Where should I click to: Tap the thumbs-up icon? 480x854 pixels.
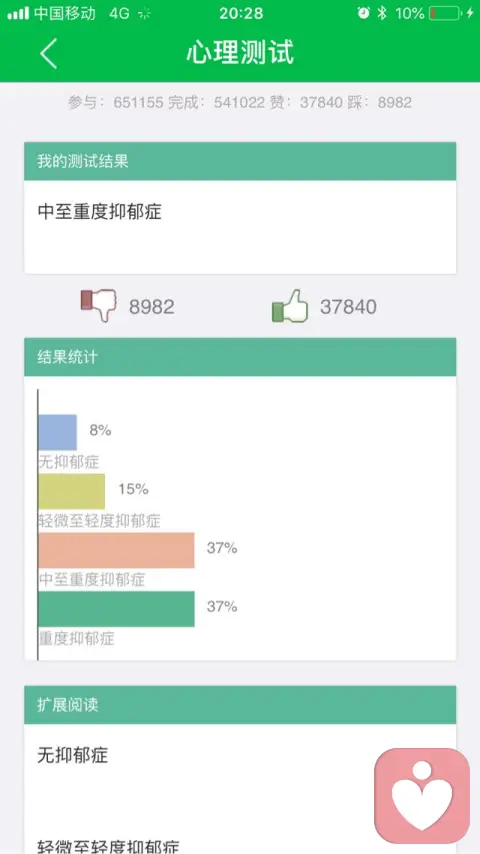pyautogui.click(x=290, y=306)
